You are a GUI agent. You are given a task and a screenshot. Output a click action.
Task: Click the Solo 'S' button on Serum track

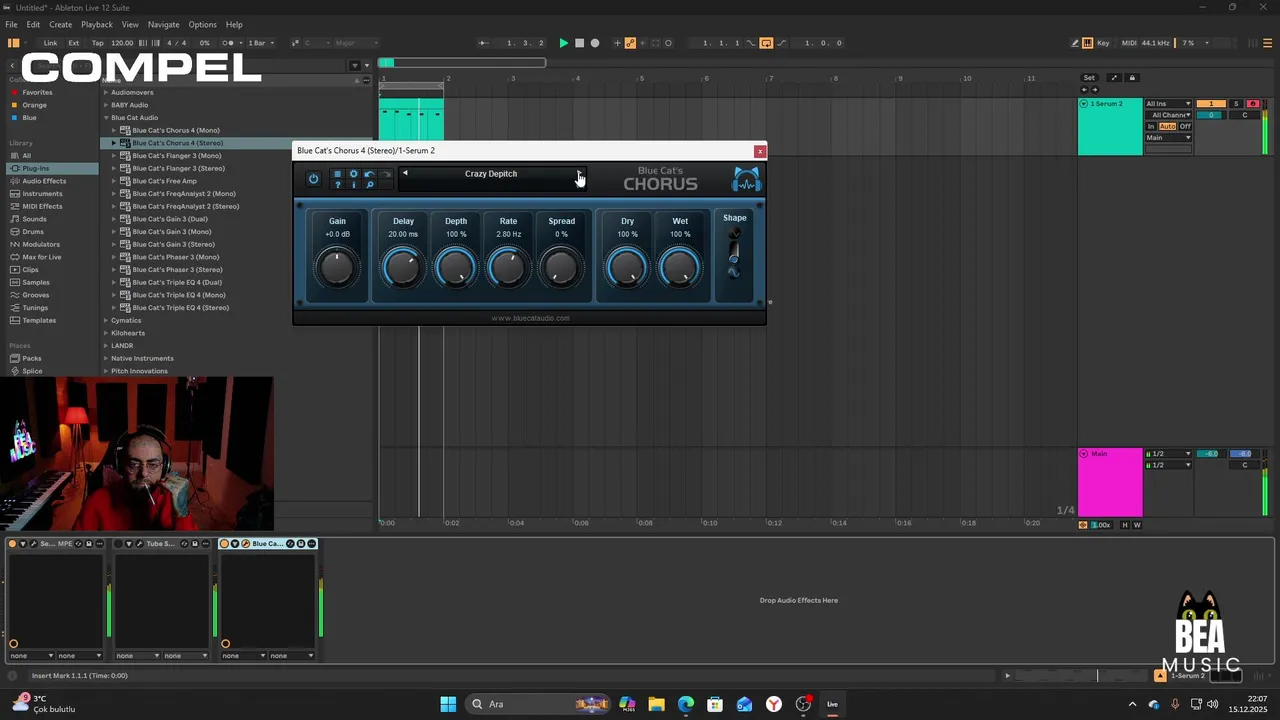click(1236, 104)
